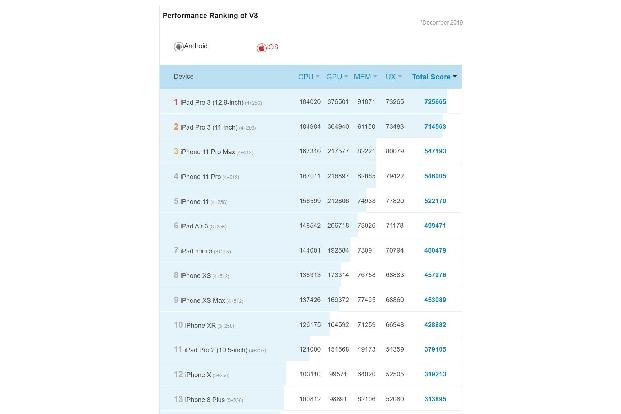Sort the table by CPU column
Viewport: 621px width, 414px height.
click(309, 76)
